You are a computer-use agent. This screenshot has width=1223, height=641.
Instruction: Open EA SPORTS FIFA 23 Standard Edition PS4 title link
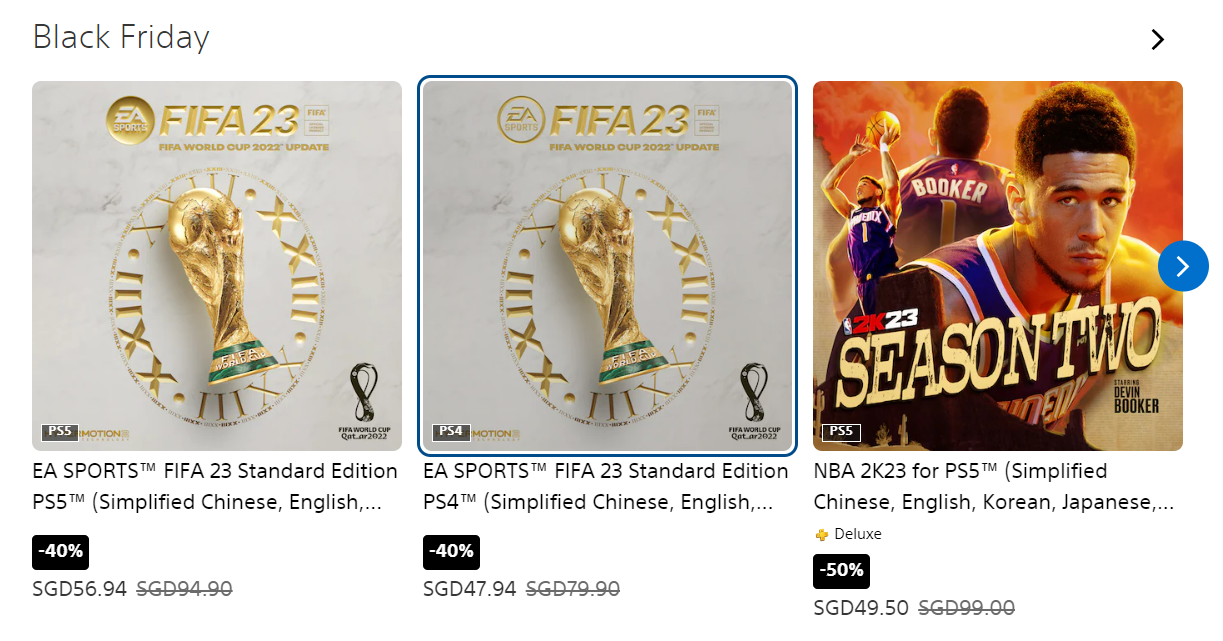pyautogui.click(x=606, y=486)
